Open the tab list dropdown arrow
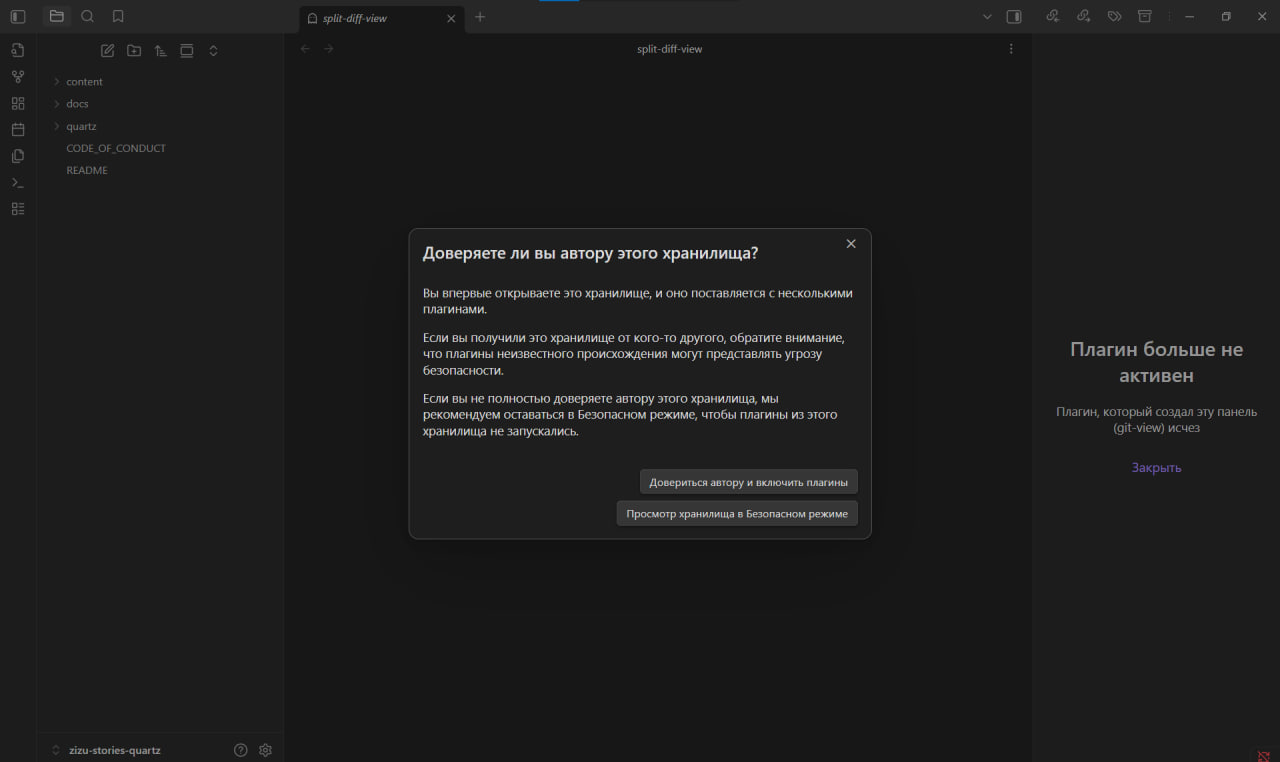This screenshot has height=762, width=1280. coord(987,16)
